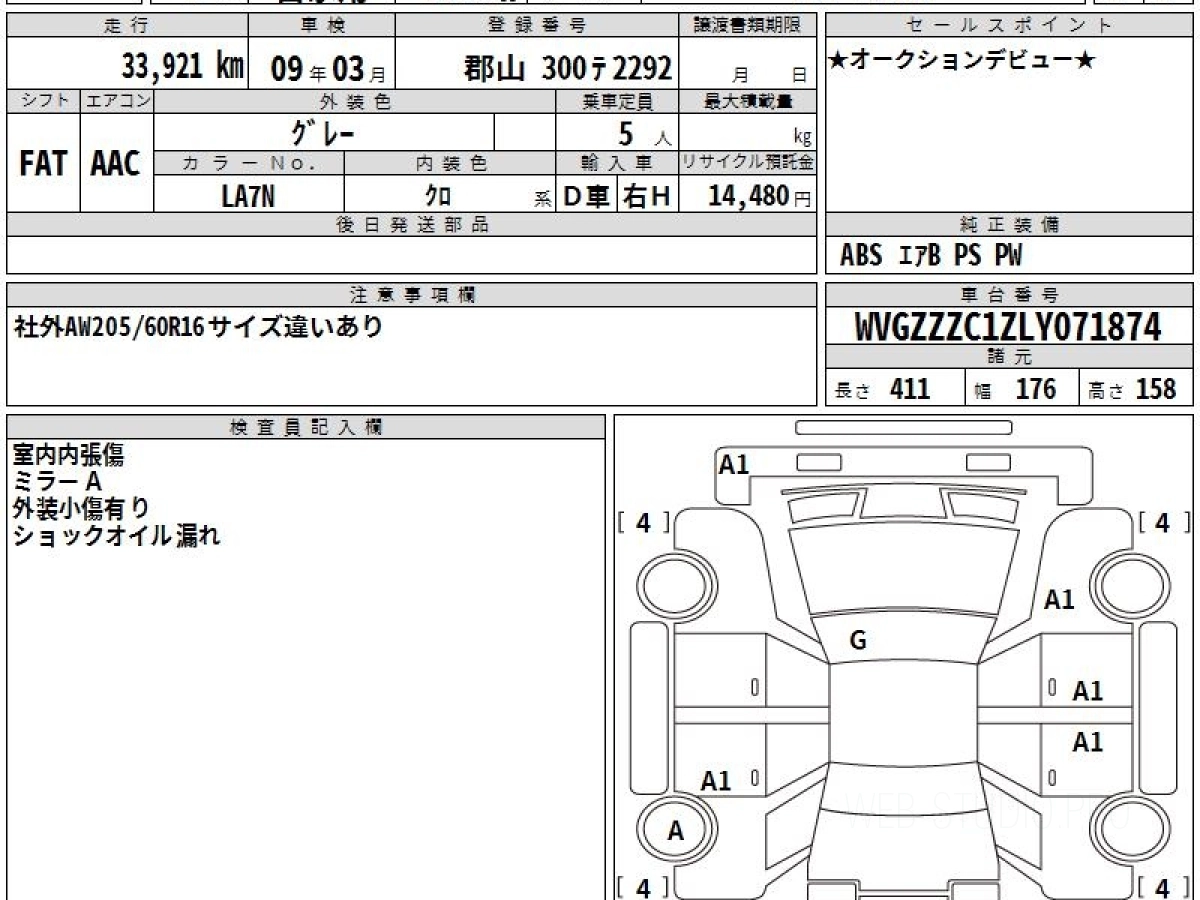Select equipment list ABS エアB PS PW
Image resolution: width=1200 pixels, height=900 pixels.
931,256
